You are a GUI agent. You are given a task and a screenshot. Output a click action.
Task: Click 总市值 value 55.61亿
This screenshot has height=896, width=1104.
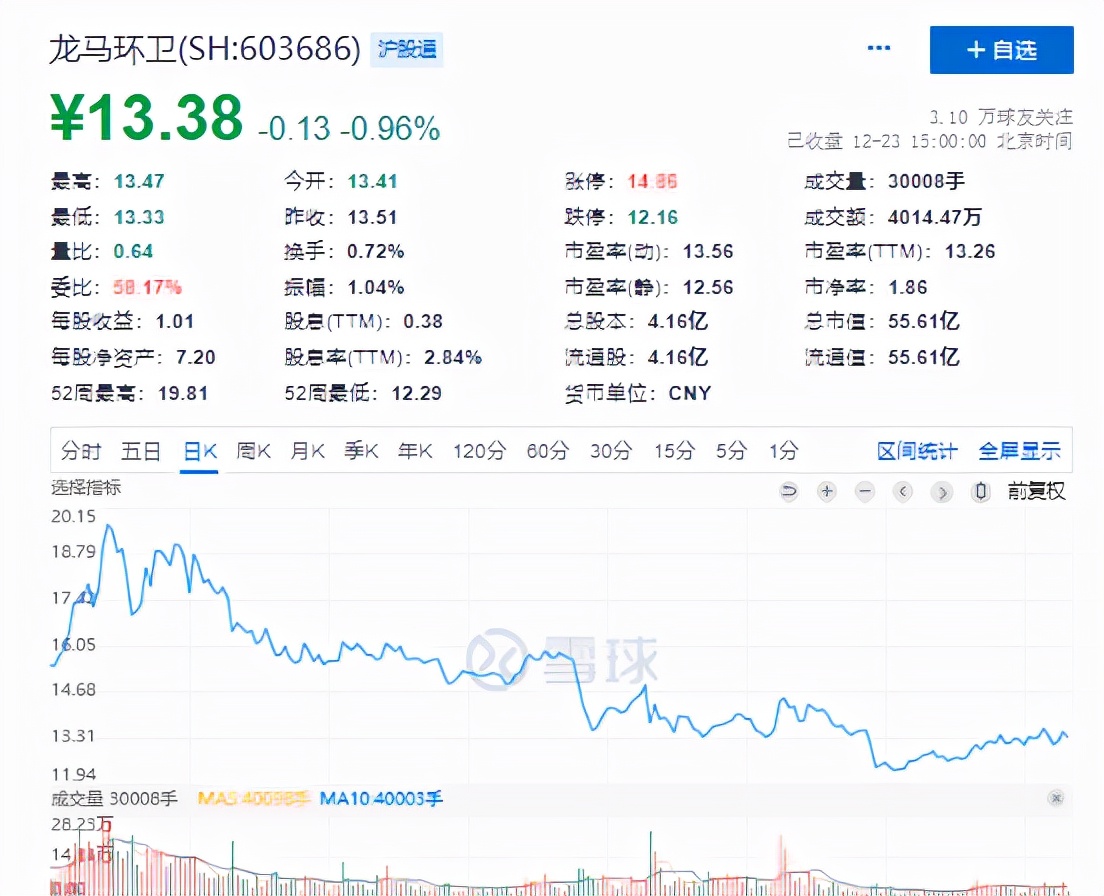point(923,322)
